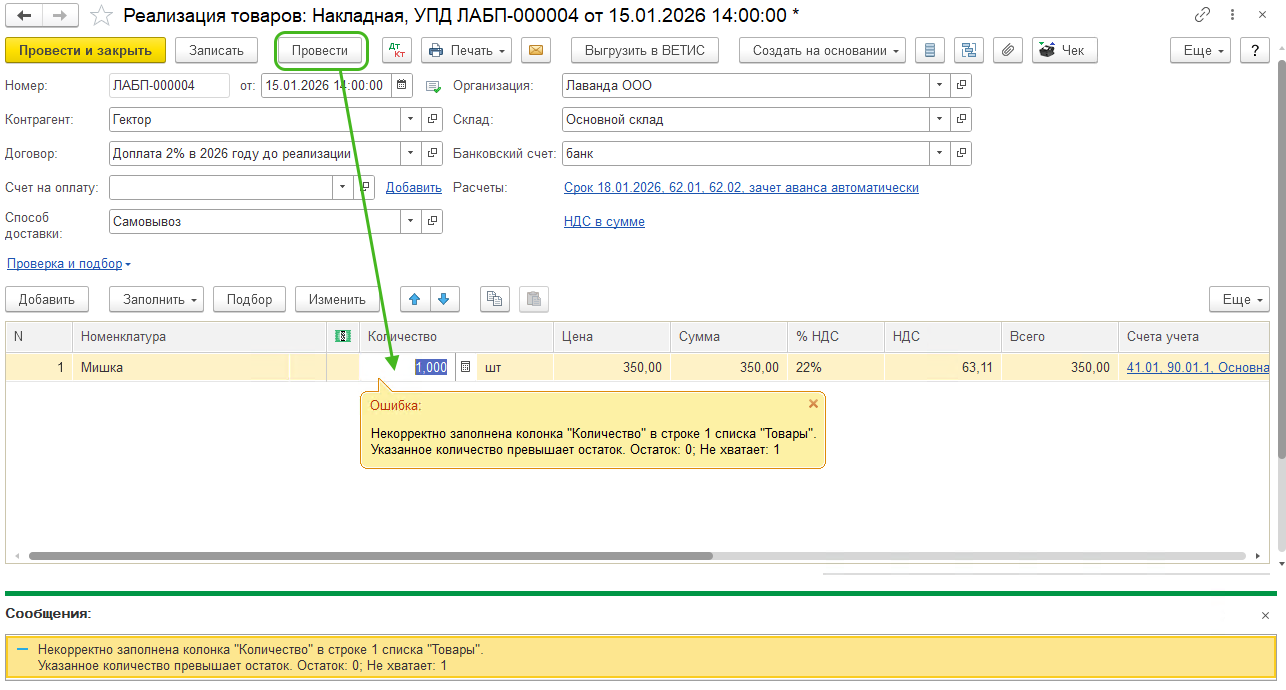Expand the Проверка и подбор section
The image size is (1286, 690).
tap(68, 264)
